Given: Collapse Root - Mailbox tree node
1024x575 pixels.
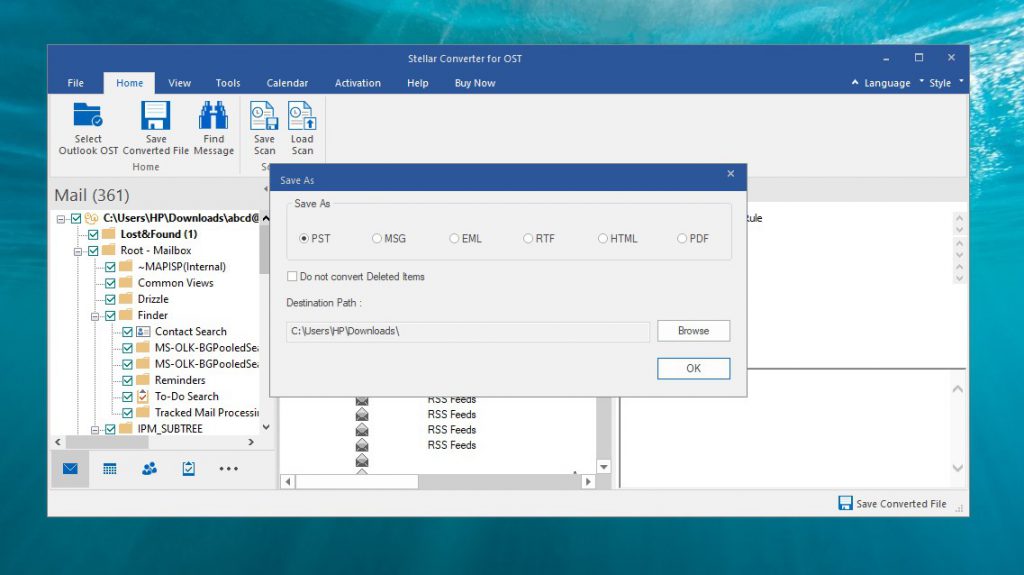Looking at the screenshot, I should [78, 251].
